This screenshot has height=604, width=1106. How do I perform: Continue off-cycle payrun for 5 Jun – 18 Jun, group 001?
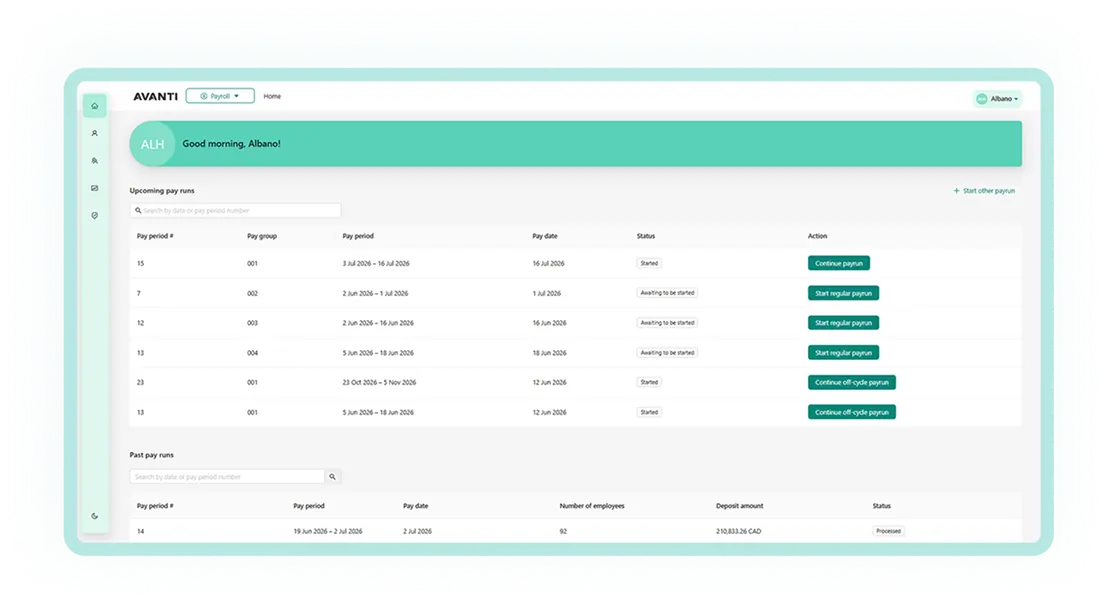point(851,412)
